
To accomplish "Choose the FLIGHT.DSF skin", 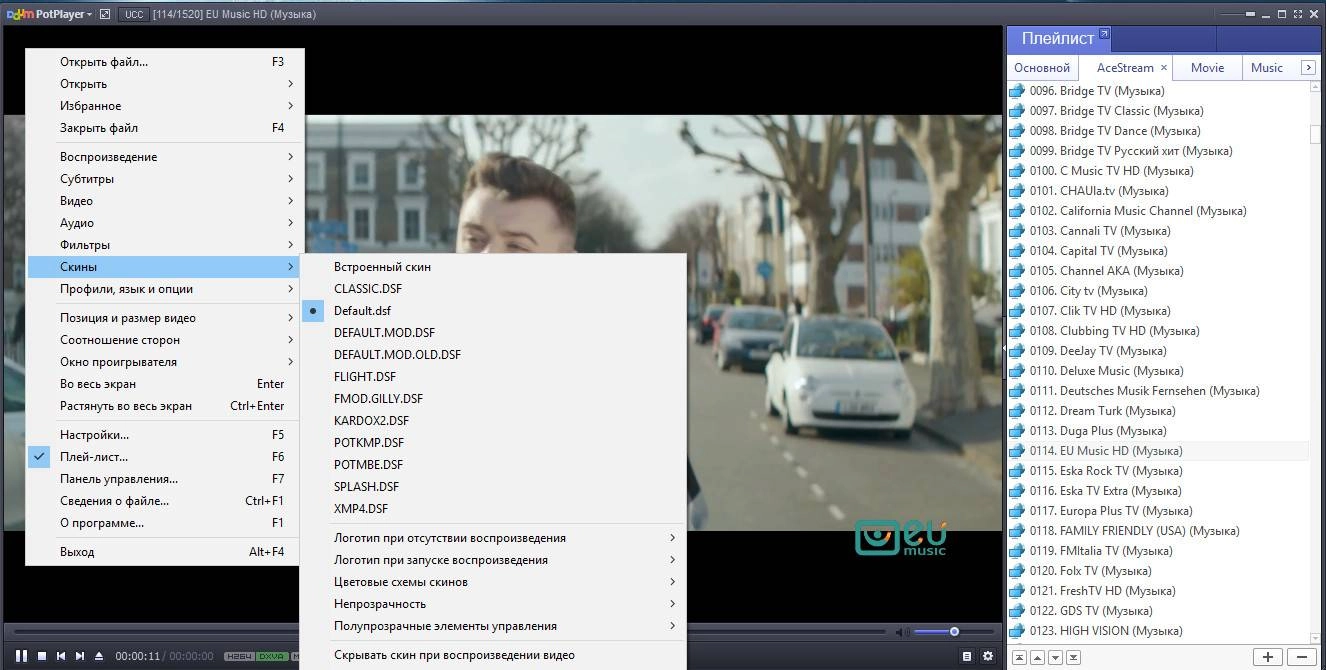I will point(494,377).
